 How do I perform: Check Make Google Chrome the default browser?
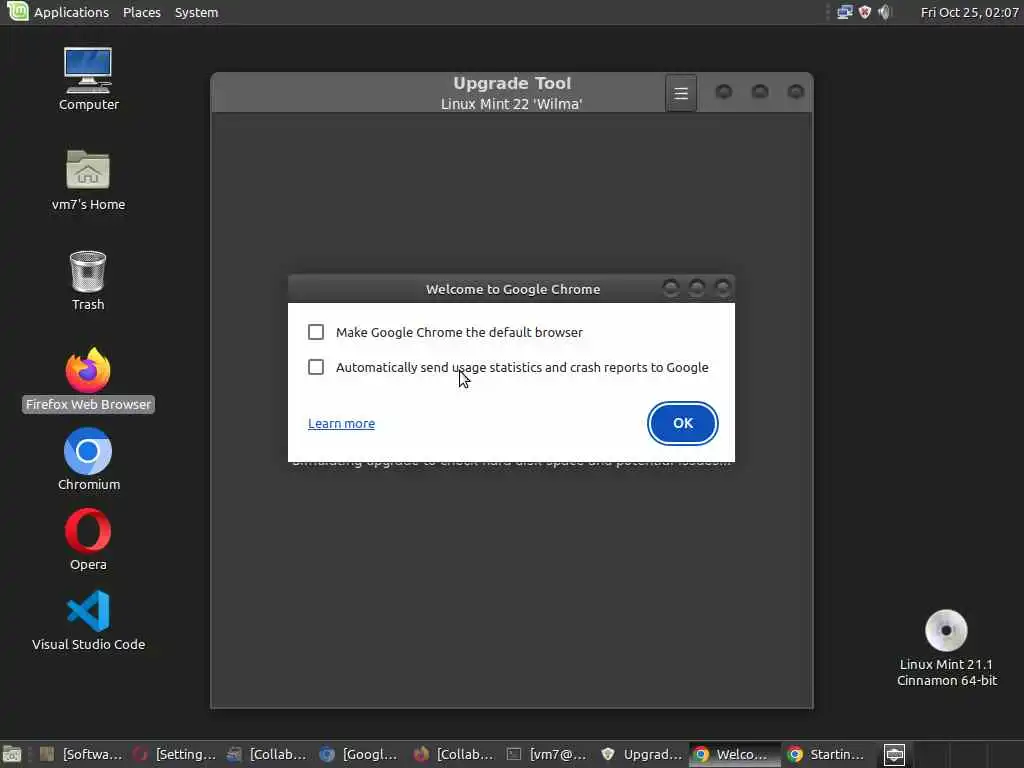tap(316, 332)
